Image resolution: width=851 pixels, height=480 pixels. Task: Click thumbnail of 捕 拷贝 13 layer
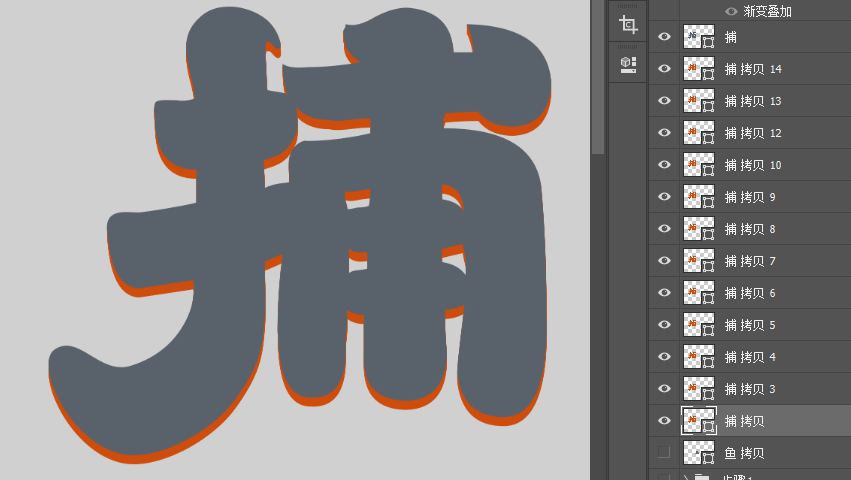[699, 101]
